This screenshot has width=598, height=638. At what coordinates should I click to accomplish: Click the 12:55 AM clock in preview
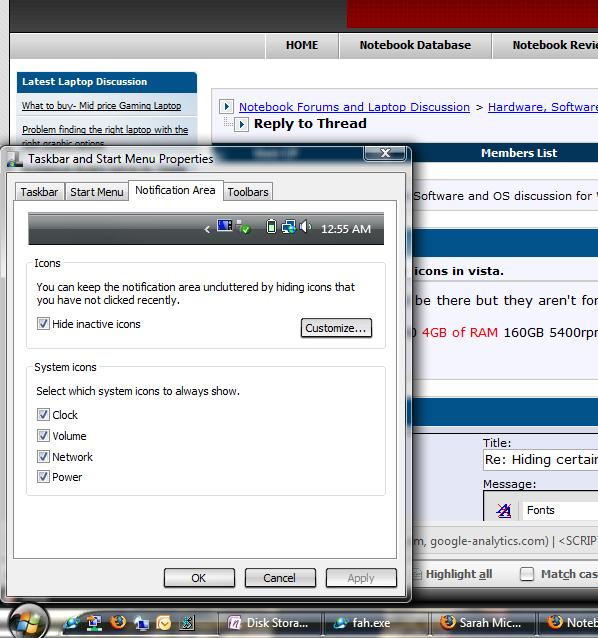pos(346,229)
